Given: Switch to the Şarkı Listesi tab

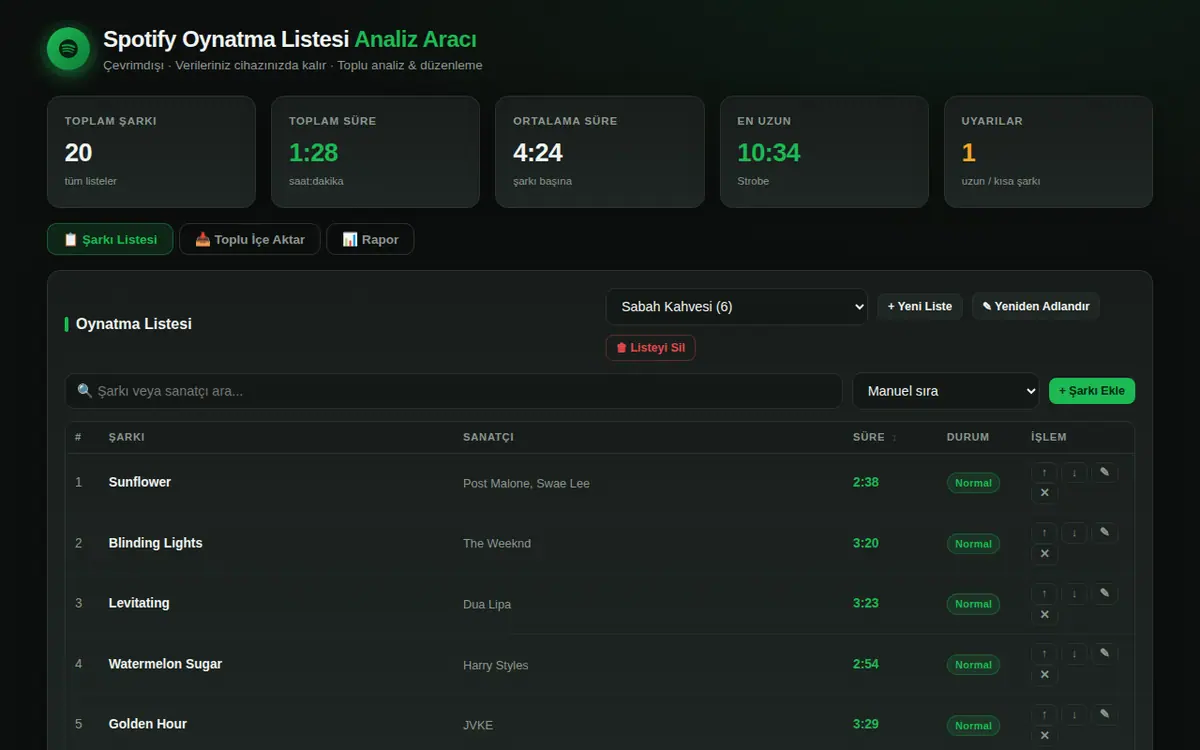Looking at the screenshot, I should [x=110, y=240].
